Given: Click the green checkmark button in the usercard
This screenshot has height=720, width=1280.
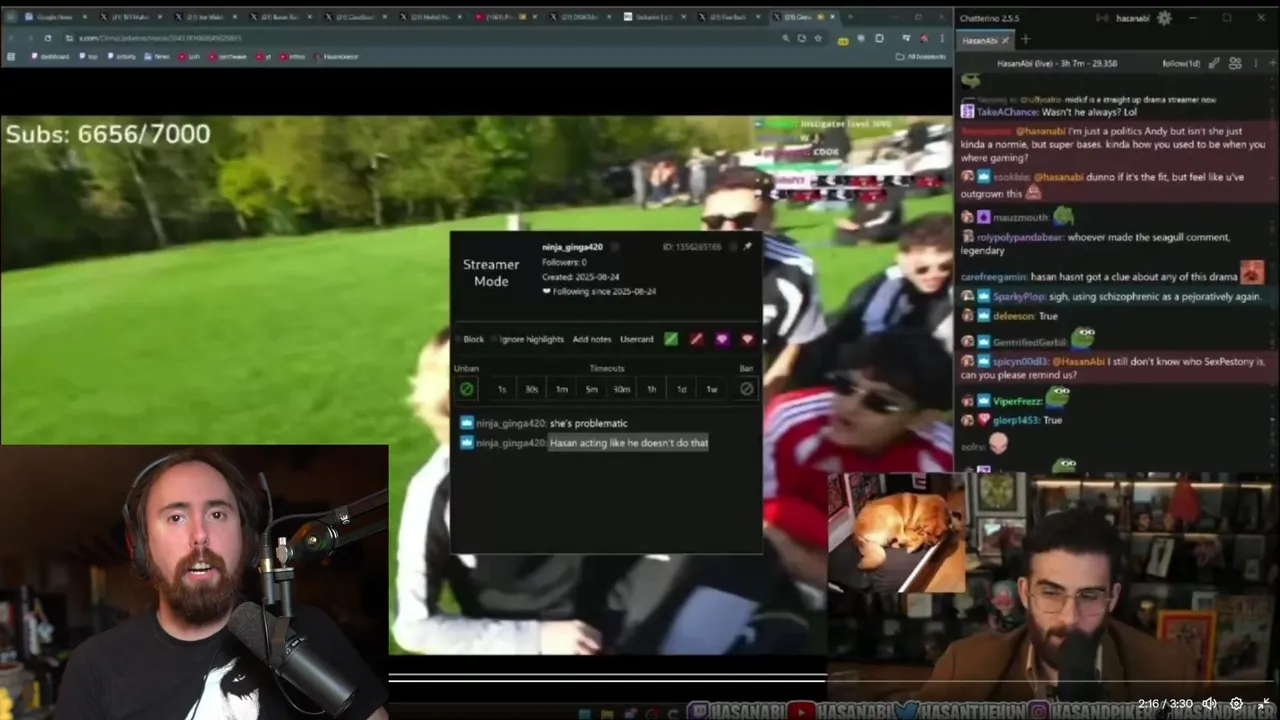Looking at the screenshot, I should click(671, 339).
